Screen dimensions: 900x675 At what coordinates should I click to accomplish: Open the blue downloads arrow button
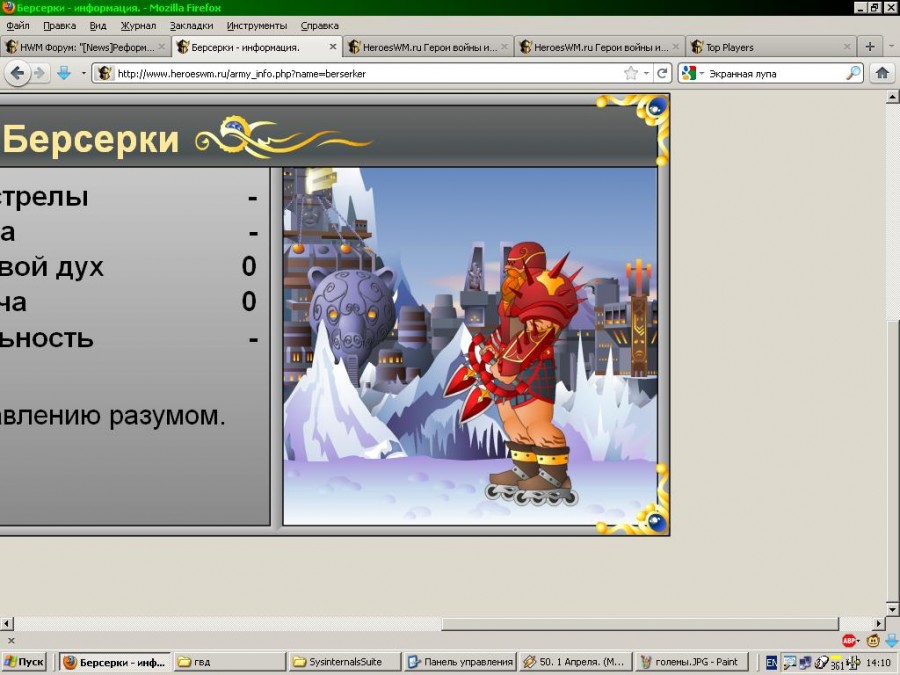pyautogui.click(x=64, y=73)
